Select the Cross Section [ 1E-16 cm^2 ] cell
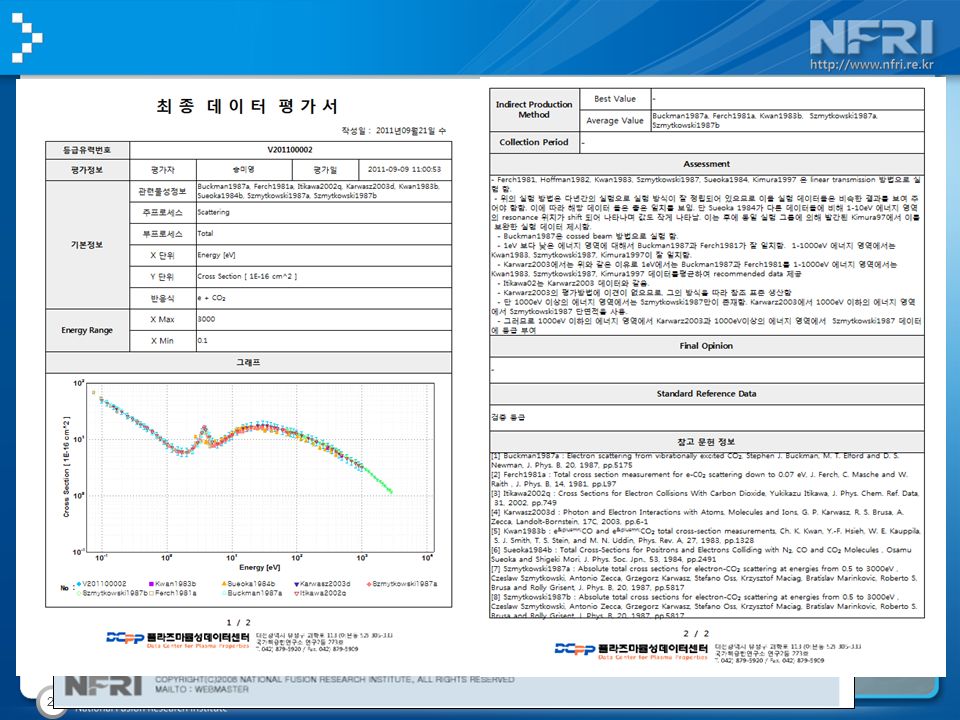The width and height of the screenshot is (960, 720). click(324, 277)
